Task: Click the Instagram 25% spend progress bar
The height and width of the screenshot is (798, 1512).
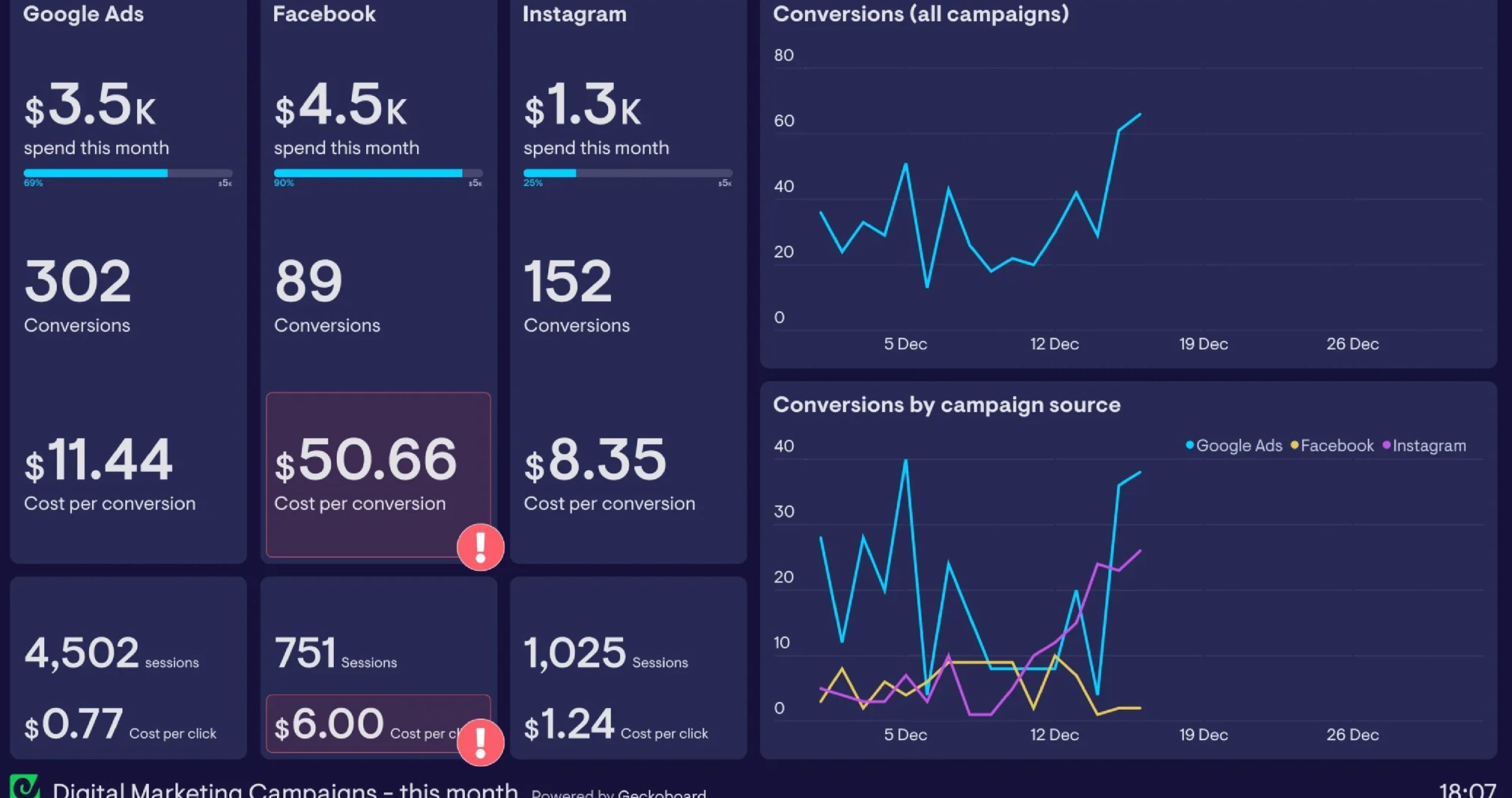Action: pos(627,173)
